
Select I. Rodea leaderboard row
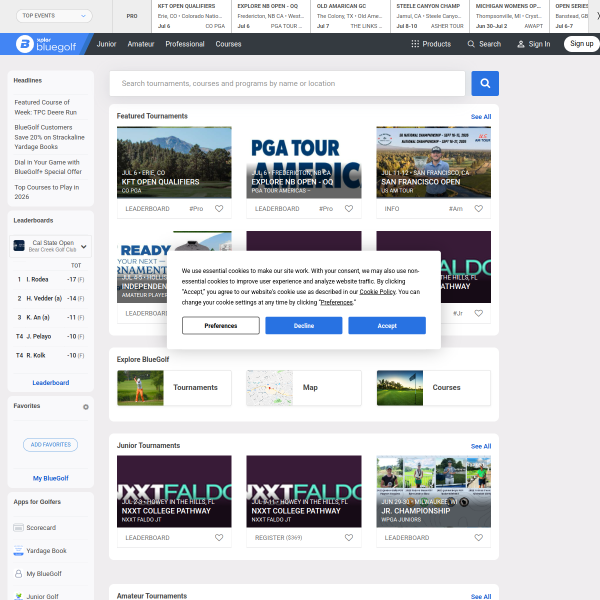(51, 280)
